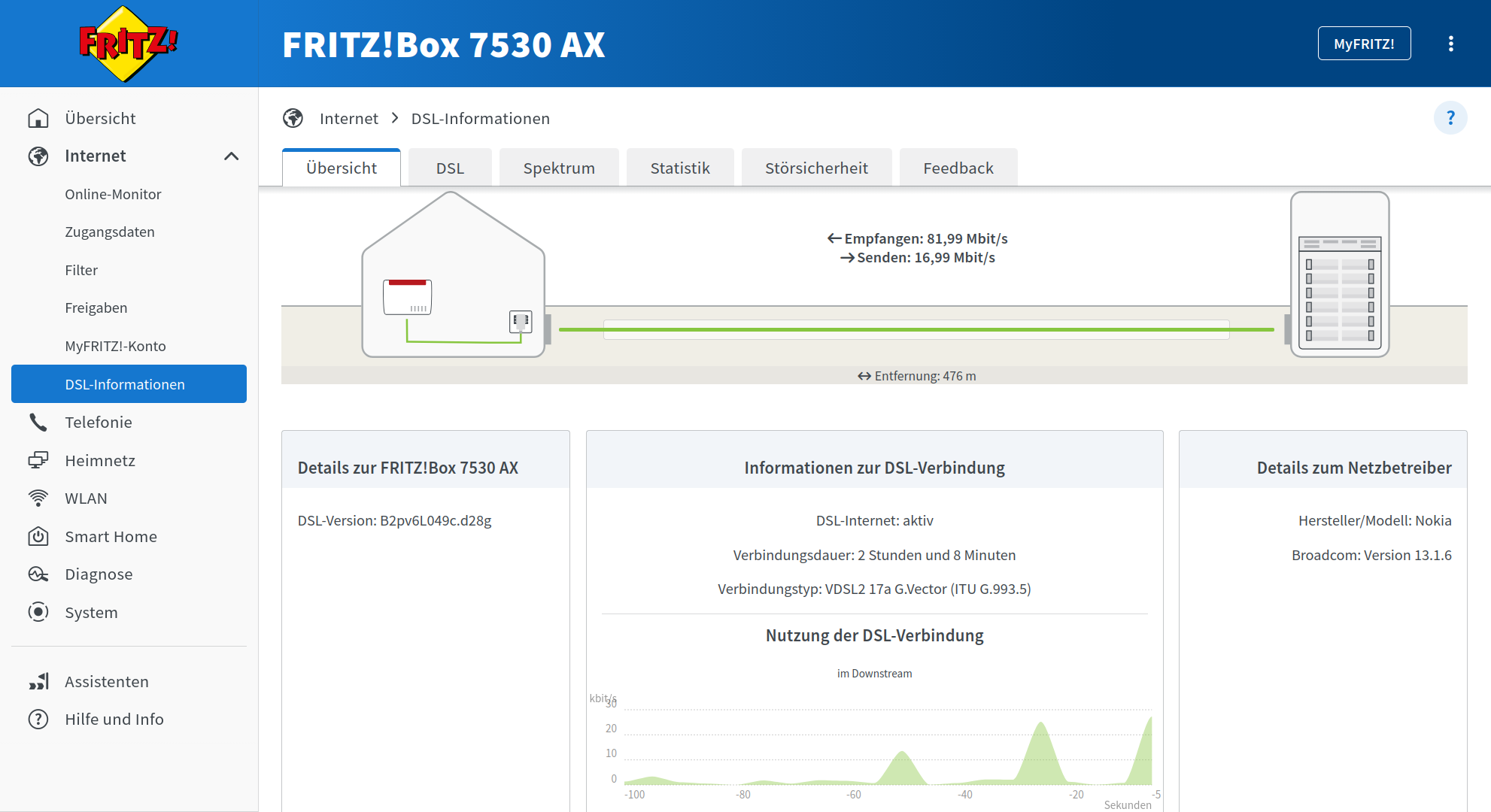This screenshot has height=812, width=1491.
Task: Switch to the Übersicht tab
Action: 342,168
